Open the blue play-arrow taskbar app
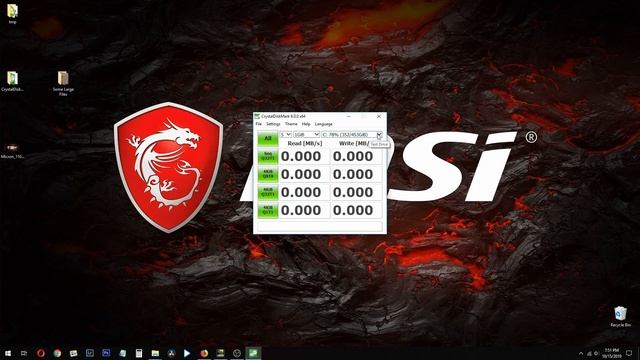 (187, 353)
